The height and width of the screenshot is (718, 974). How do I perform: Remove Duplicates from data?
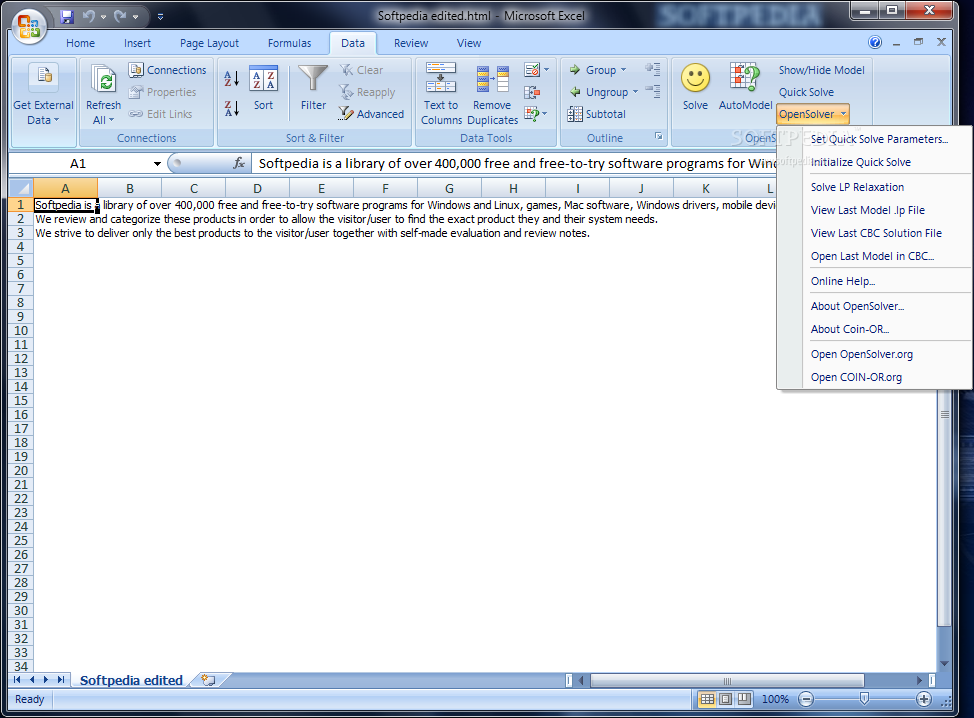[492, 94]
